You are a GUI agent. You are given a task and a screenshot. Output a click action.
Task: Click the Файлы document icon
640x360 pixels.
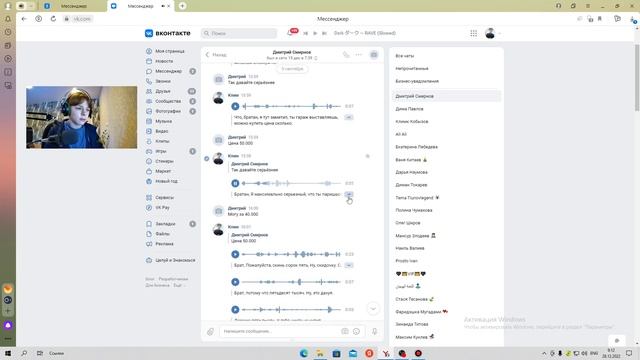pos(149,234)
